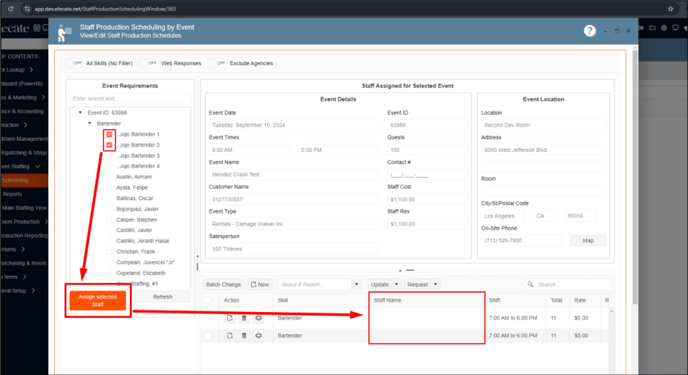
Task: Click the grid search magnifier icon
Action: click(x=530, y=284)
